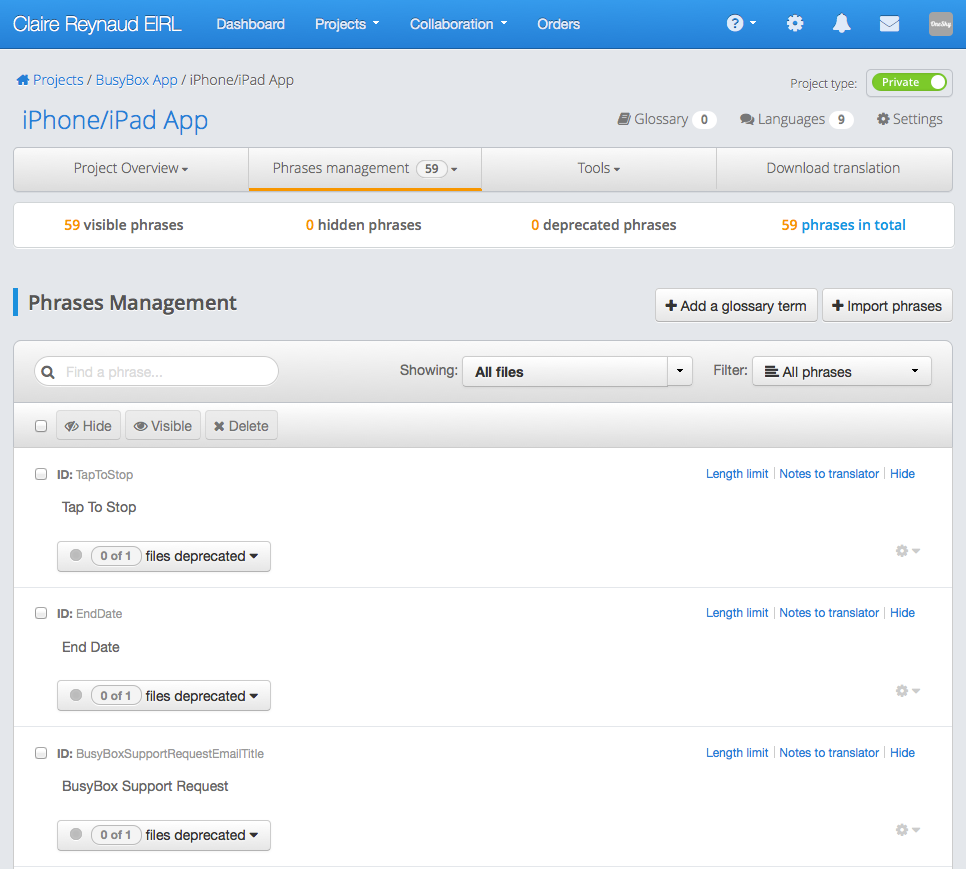Click 0 deprecated phrases counter

604,225
